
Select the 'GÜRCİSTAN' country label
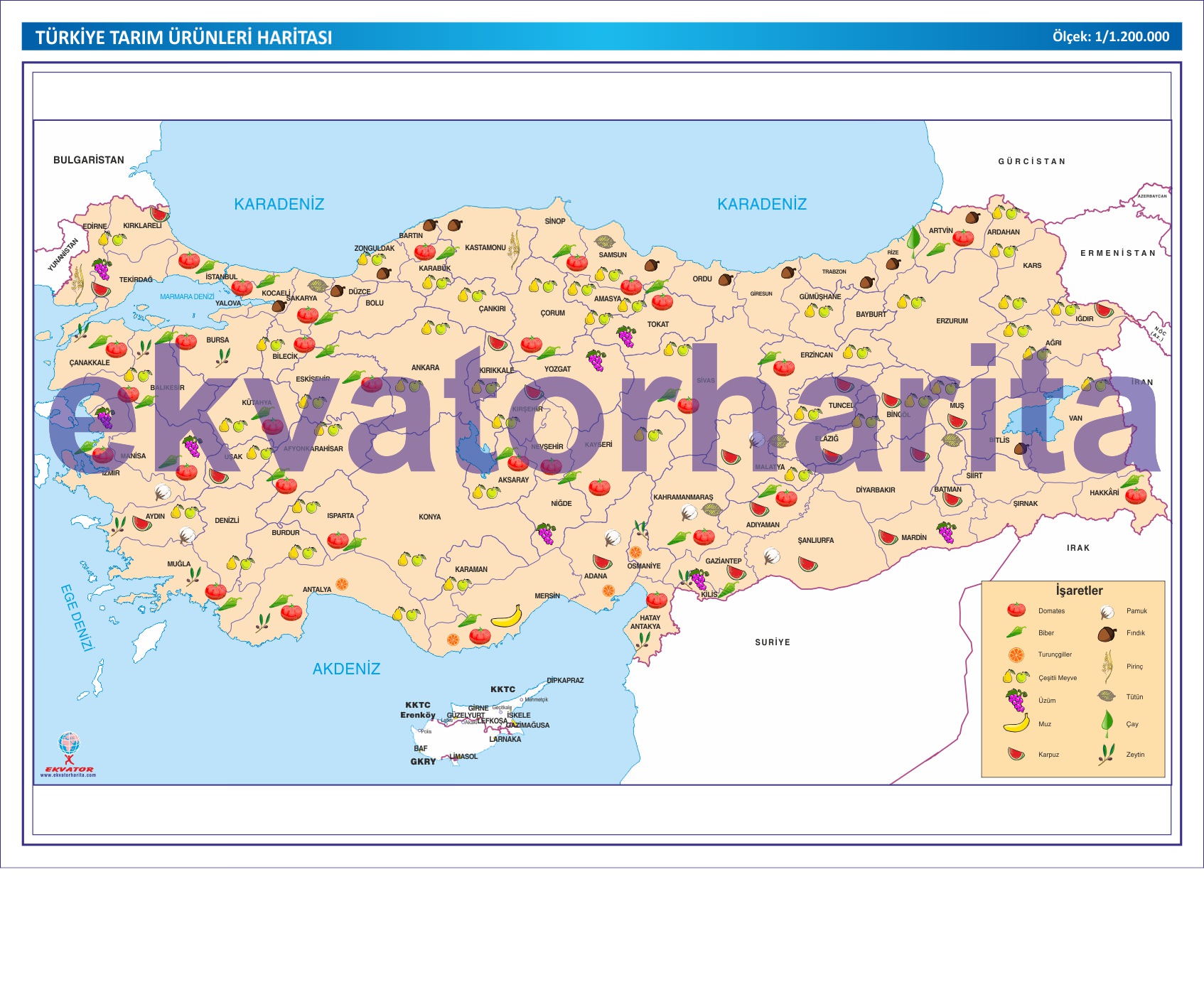[x=1032, y=161]
